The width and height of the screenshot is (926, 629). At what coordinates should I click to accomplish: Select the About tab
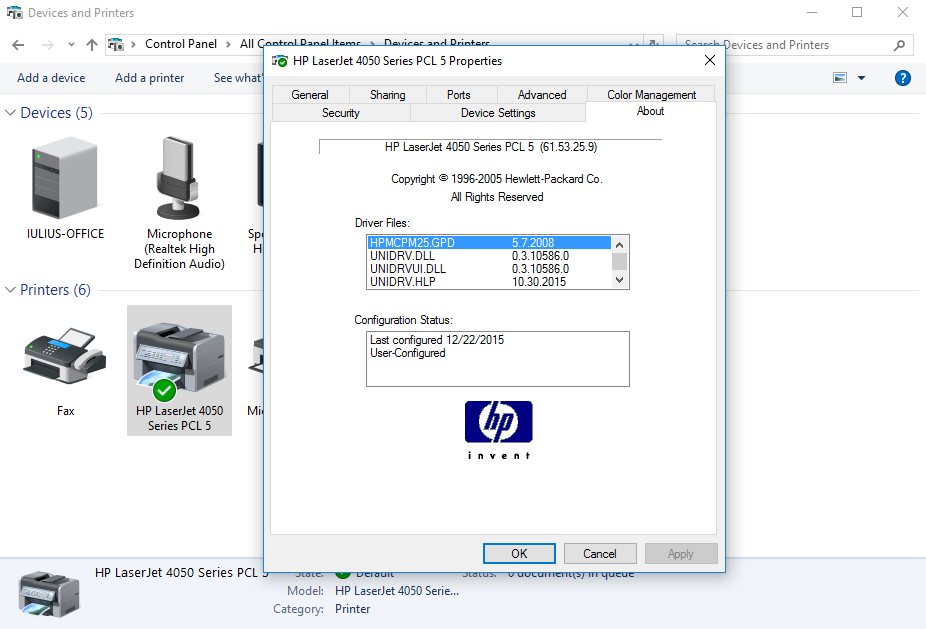pyautogui.click(x=650, y=111)
